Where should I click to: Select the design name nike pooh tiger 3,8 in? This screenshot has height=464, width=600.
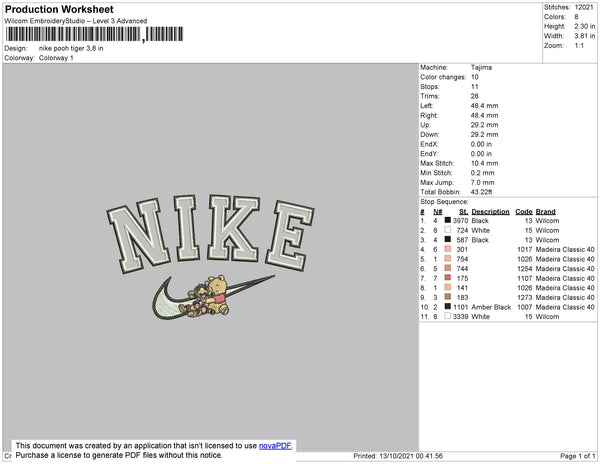(71, 49)
